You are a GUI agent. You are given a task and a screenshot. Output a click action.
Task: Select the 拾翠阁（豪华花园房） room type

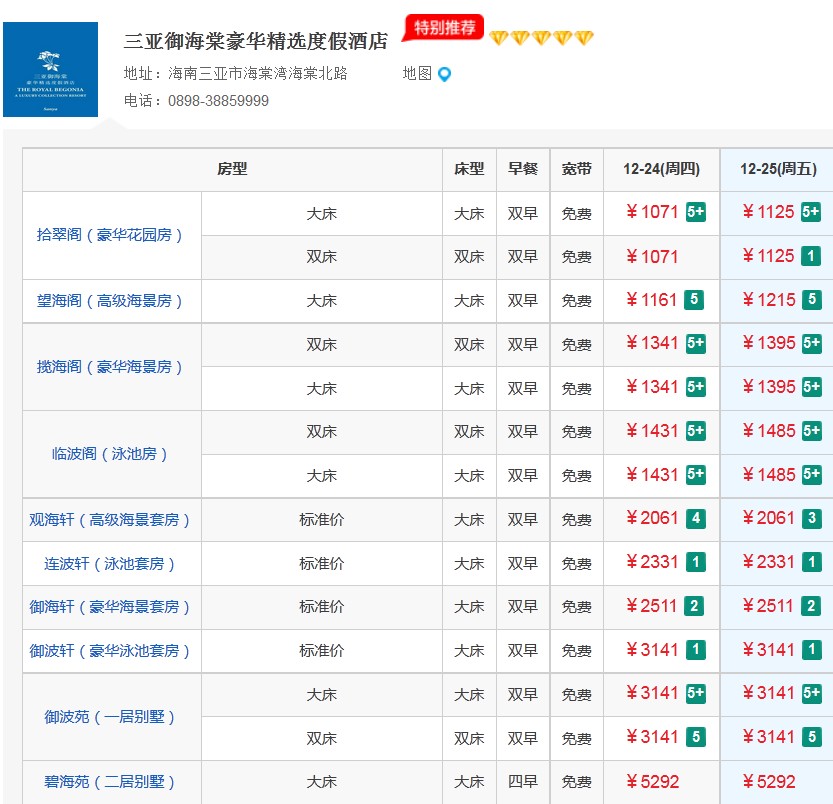(x=111, y=235)
